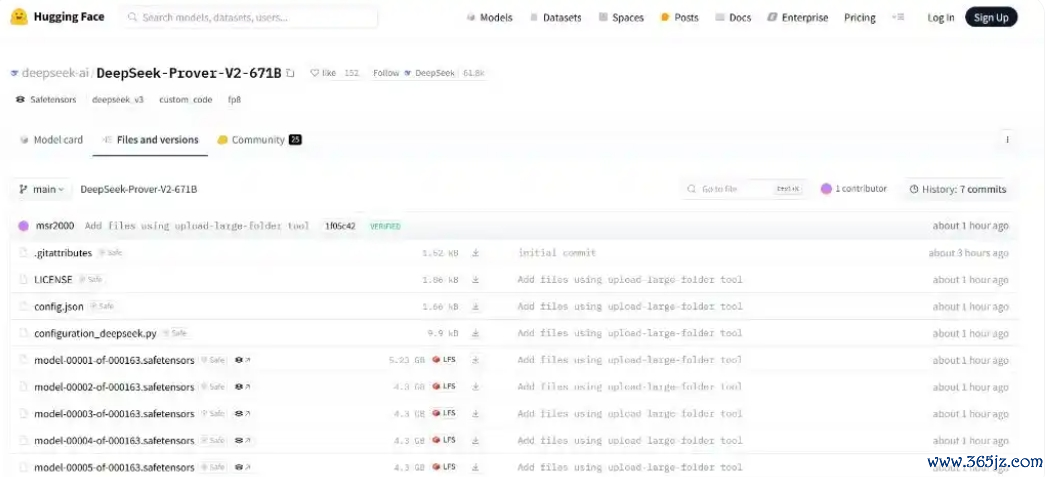This screenshot has width=1050, height=477.
Task: Open the Docs page
Action: (x=733, y=18)
